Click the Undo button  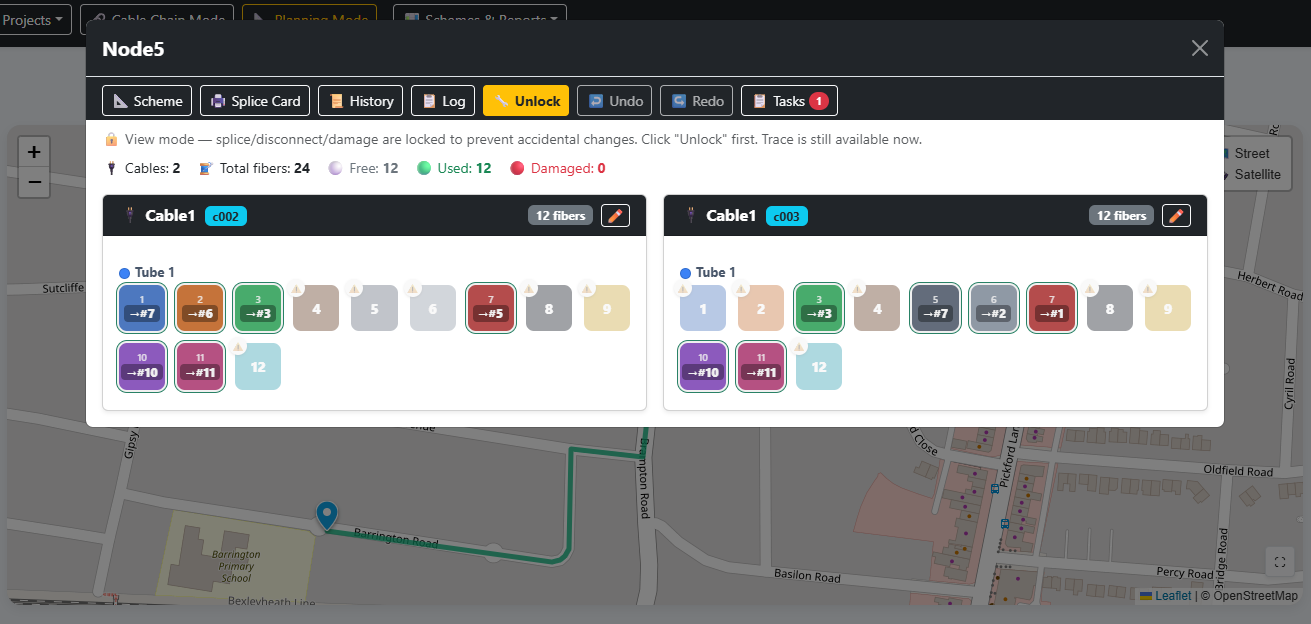614,101
